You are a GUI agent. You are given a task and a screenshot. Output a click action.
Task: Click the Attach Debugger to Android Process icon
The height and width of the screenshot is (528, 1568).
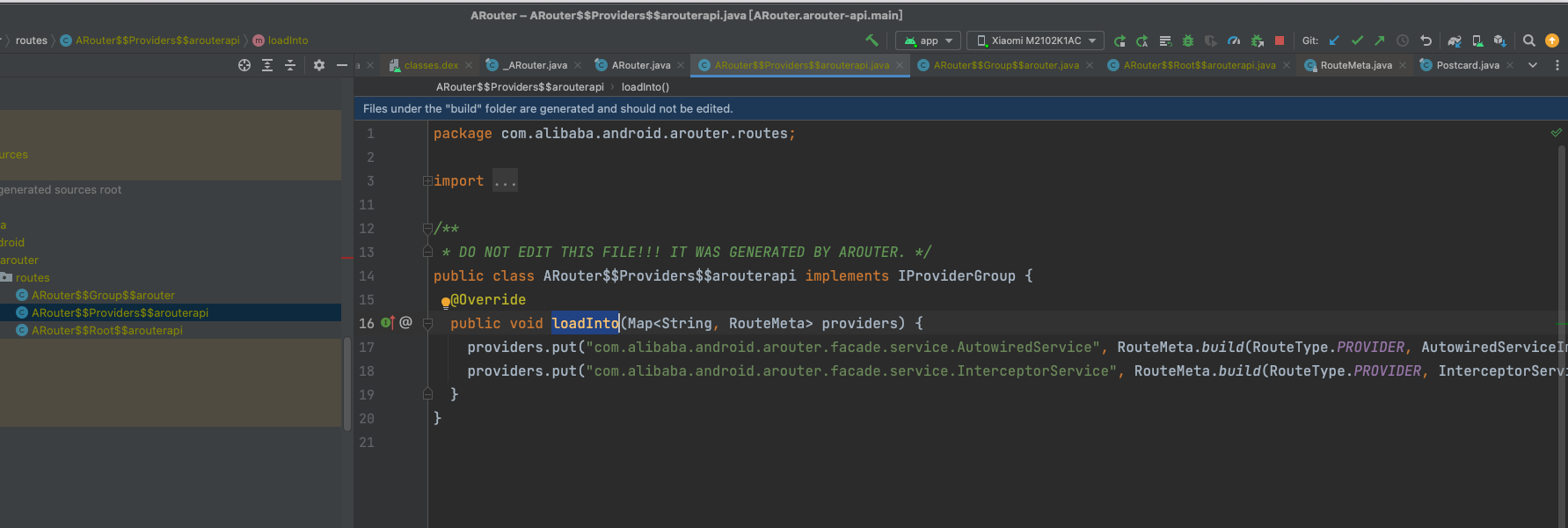(x=1257, y=40)
